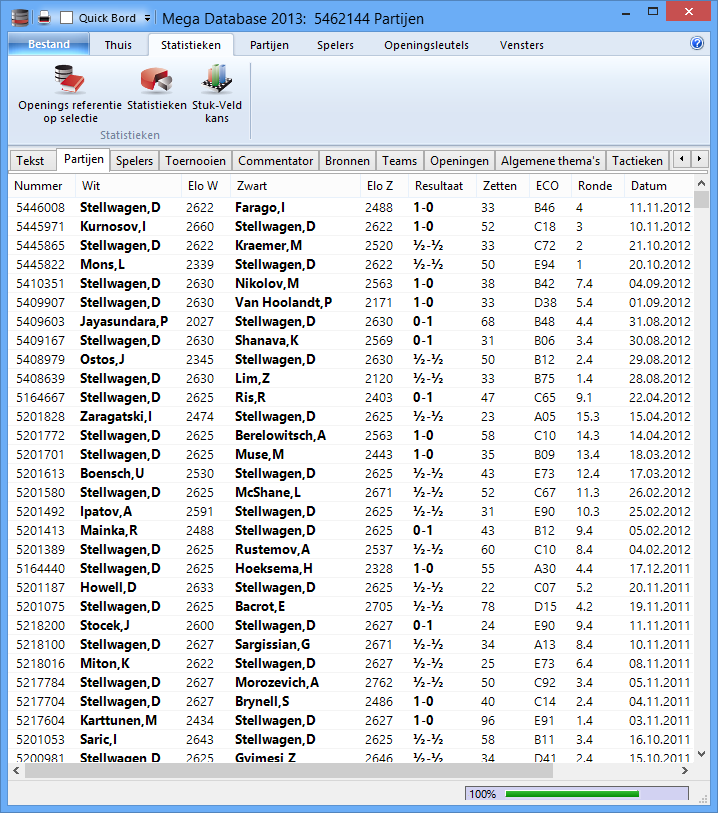Open the Commentator list tab
This screenshot has width=718, height=813.
click(x=275, y=161)
